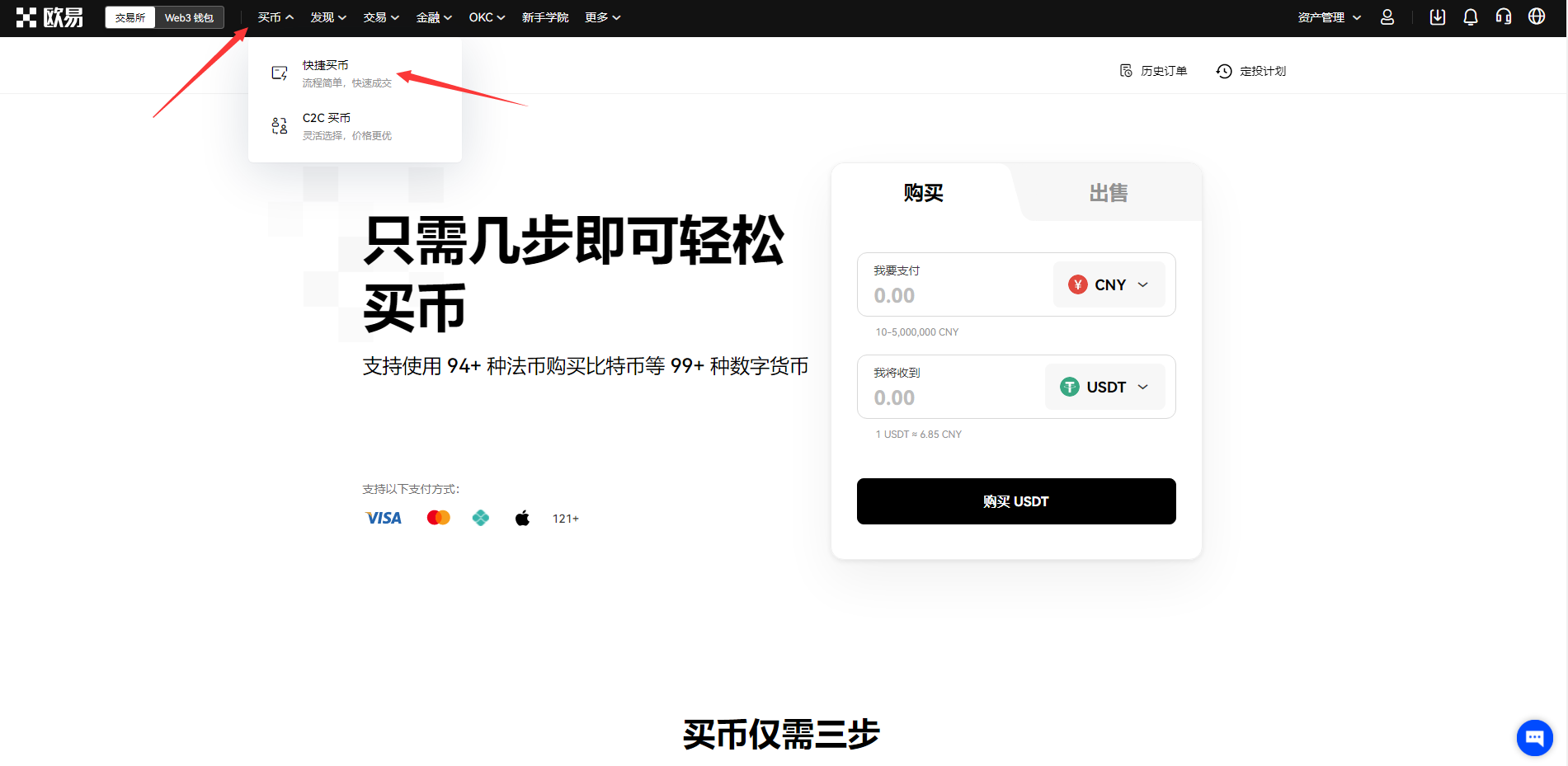This screenshot has height=766, width=1568.
Task: Expand the 更多 dropdown menu
Action: 603,17
